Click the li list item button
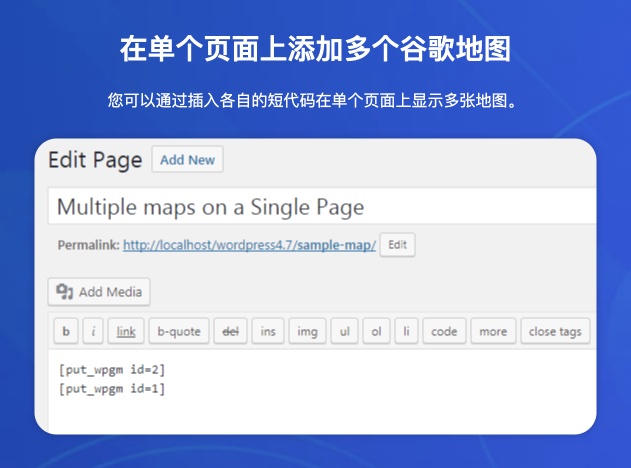The width and height of the screenshot is (631, 468). [x=406, y=331]
